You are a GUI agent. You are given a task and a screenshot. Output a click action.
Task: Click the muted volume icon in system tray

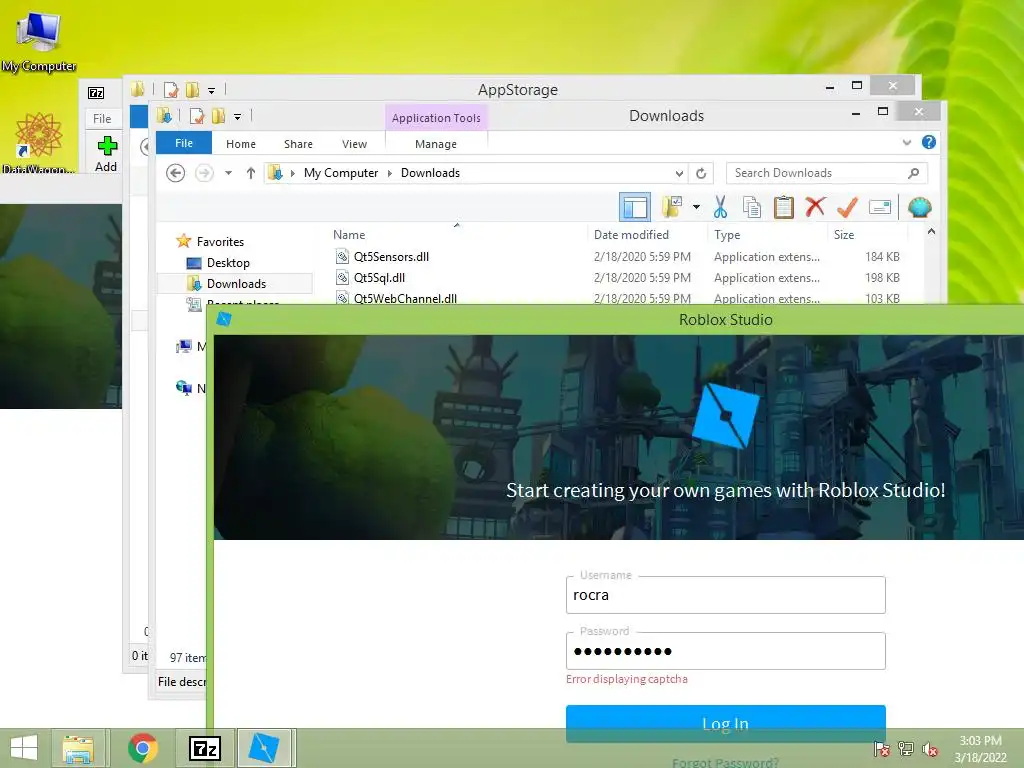tap(929, 749)
